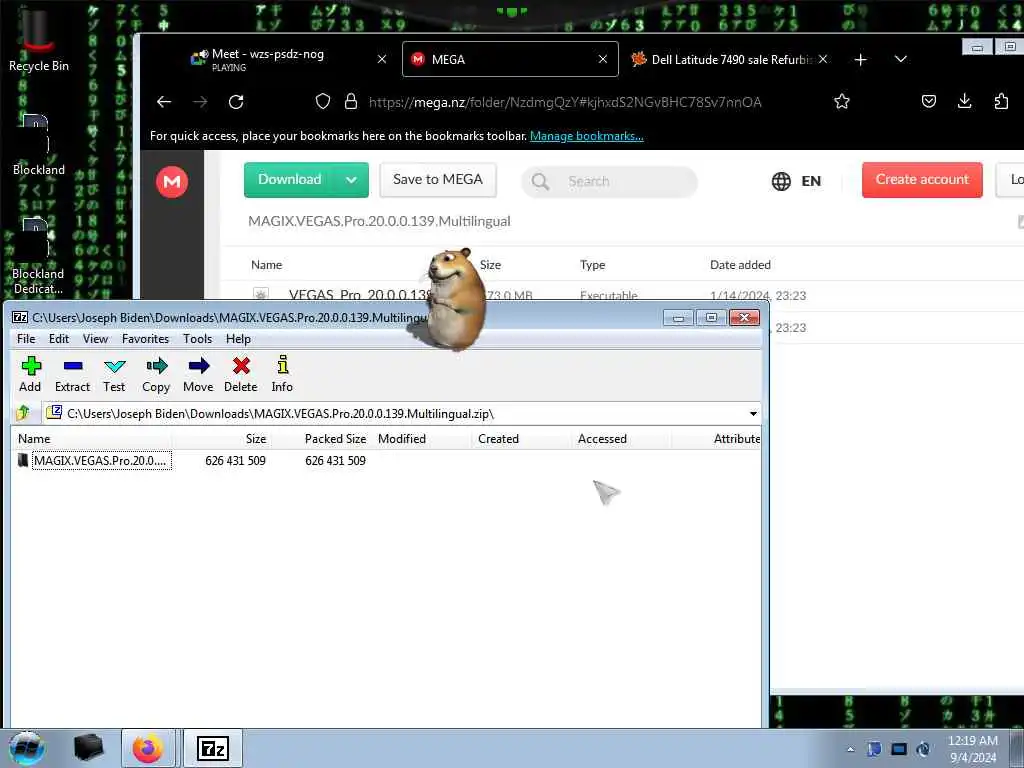Close the MEGA browser tab
The height and width of the screenshot is (768, 1024).
click(x=603, y=59)
